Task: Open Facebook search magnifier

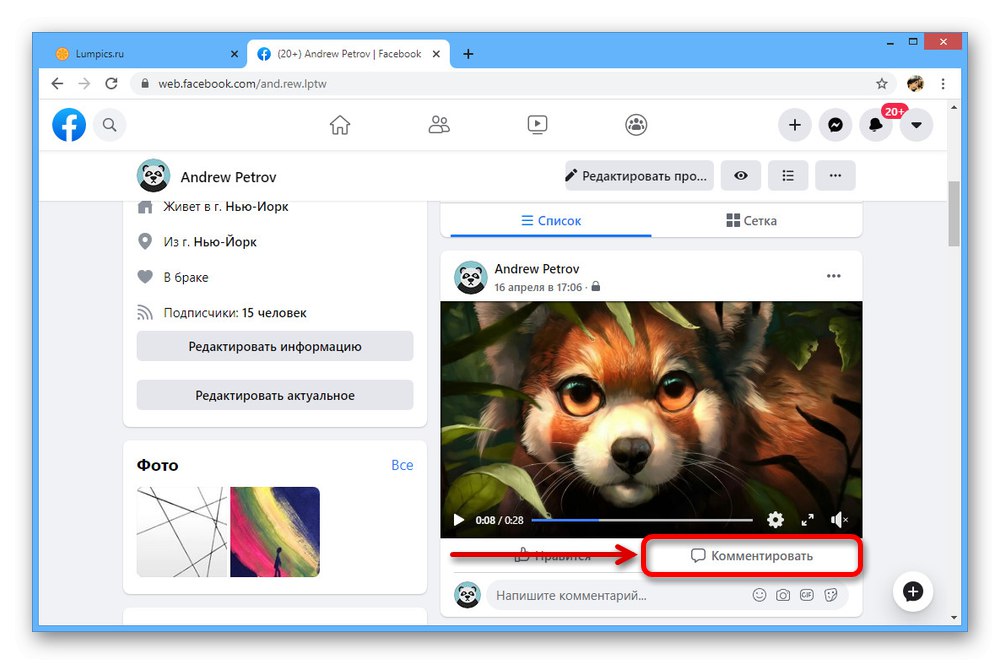Action: (110, 125)
